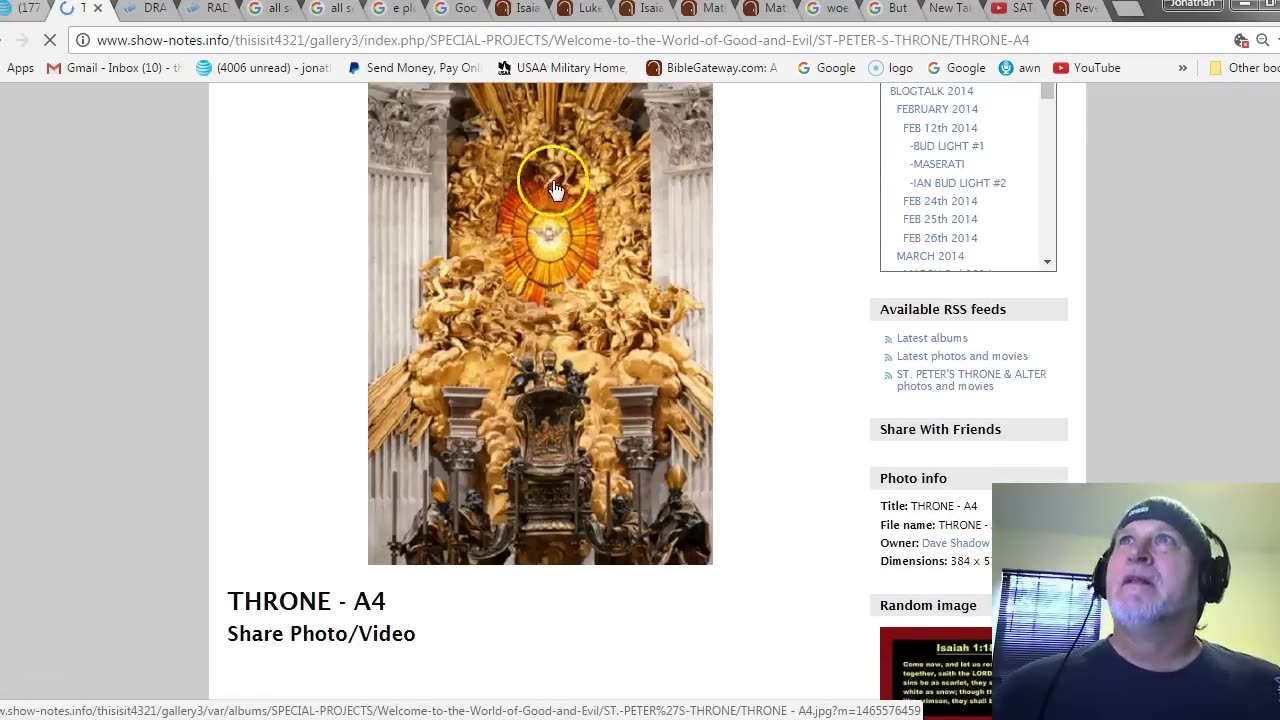Select FEB 12th 2014 in the album tree
This screenshot has width=1280, height=720.
(940, 128)
